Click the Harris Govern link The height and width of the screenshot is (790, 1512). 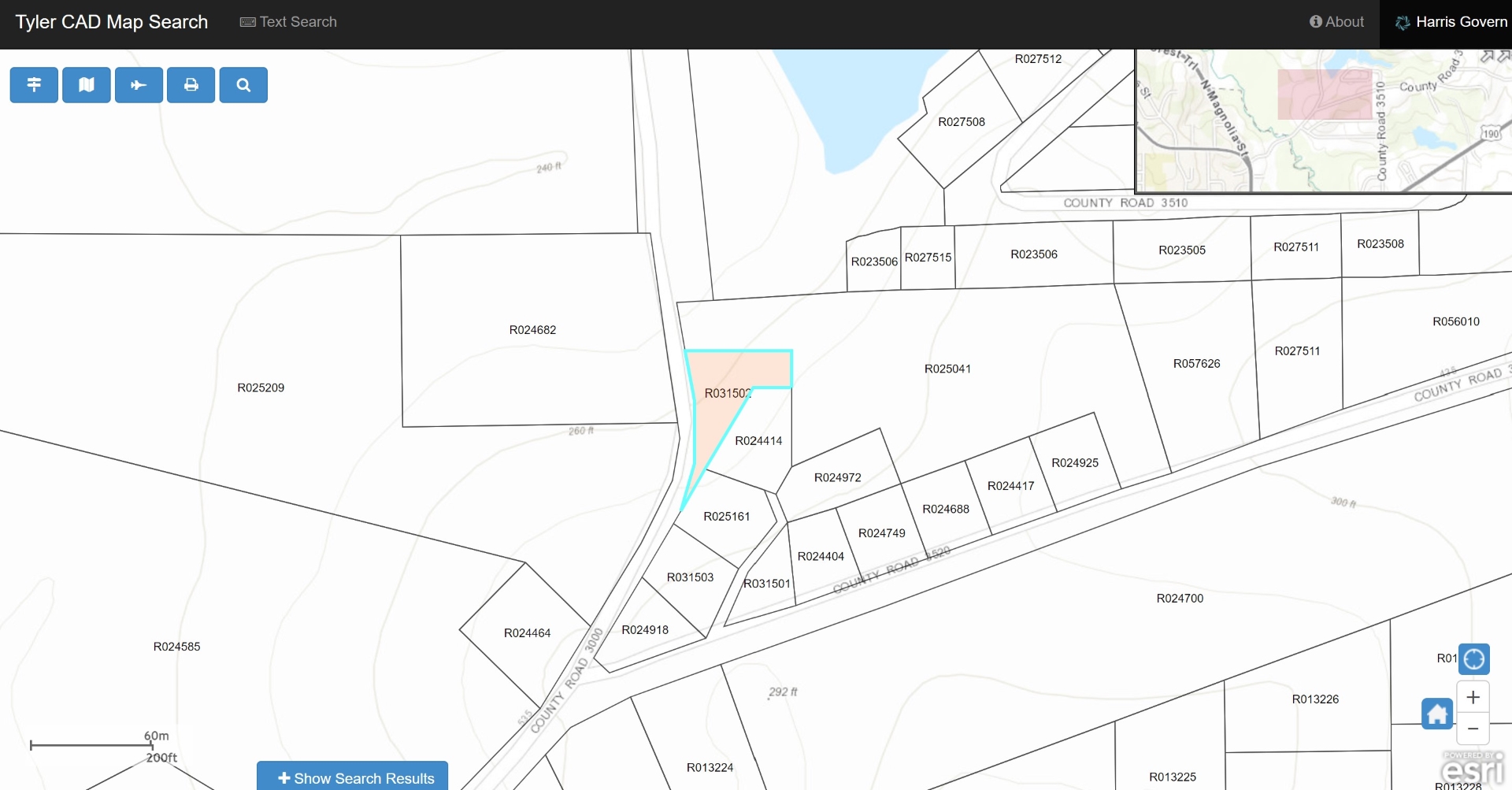1451,22
